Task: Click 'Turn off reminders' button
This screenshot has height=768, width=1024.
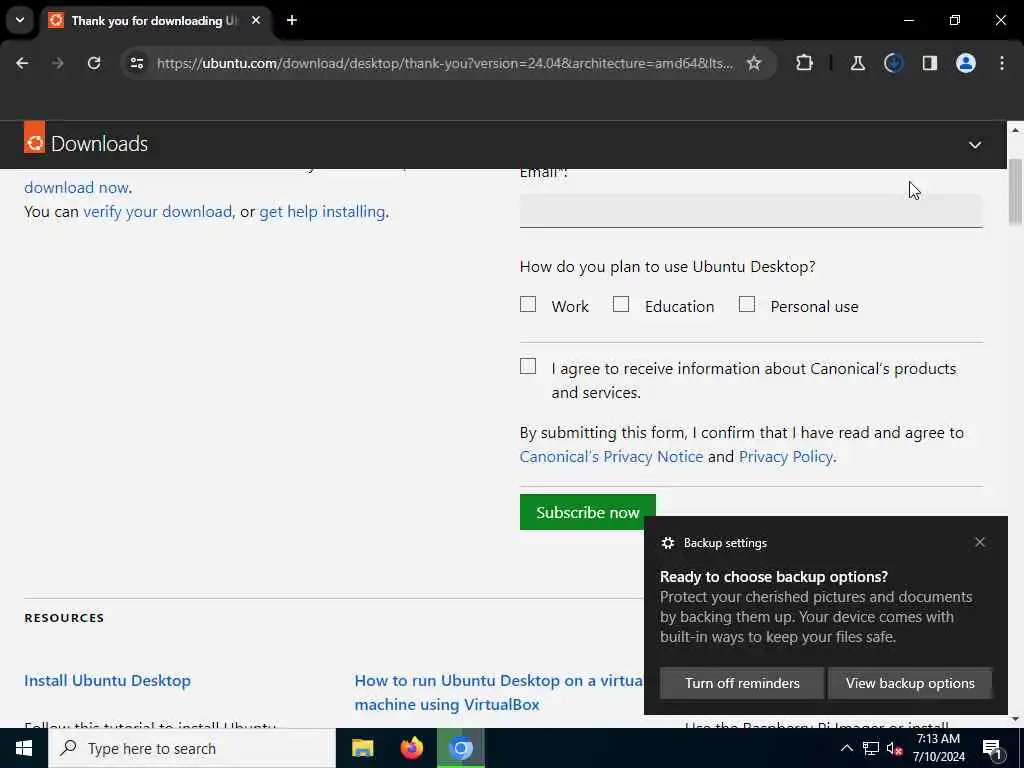Action: (742, 683)
